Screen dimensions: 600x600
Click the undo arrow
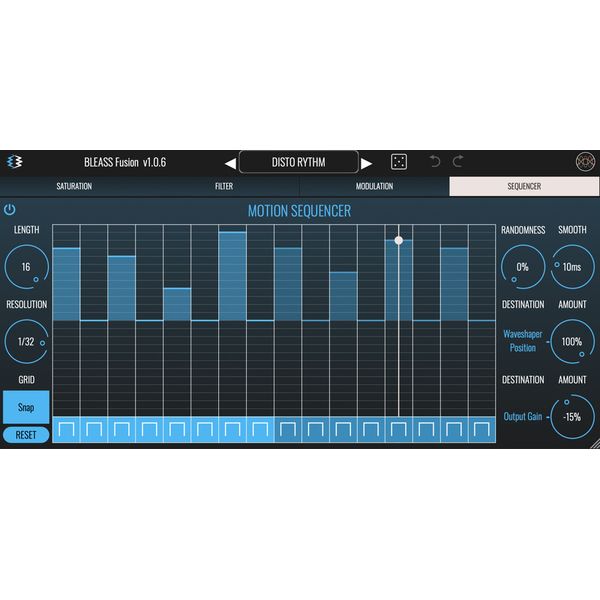pos(435,162)
